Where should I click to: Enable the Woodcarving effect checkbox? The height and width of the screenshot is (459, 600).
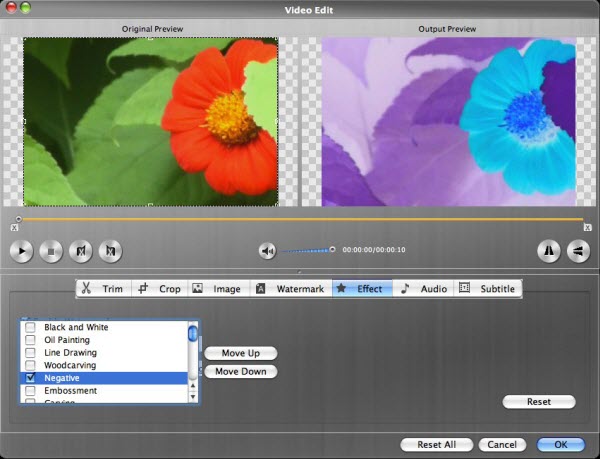pyautogui.click(x=30, y=365)
